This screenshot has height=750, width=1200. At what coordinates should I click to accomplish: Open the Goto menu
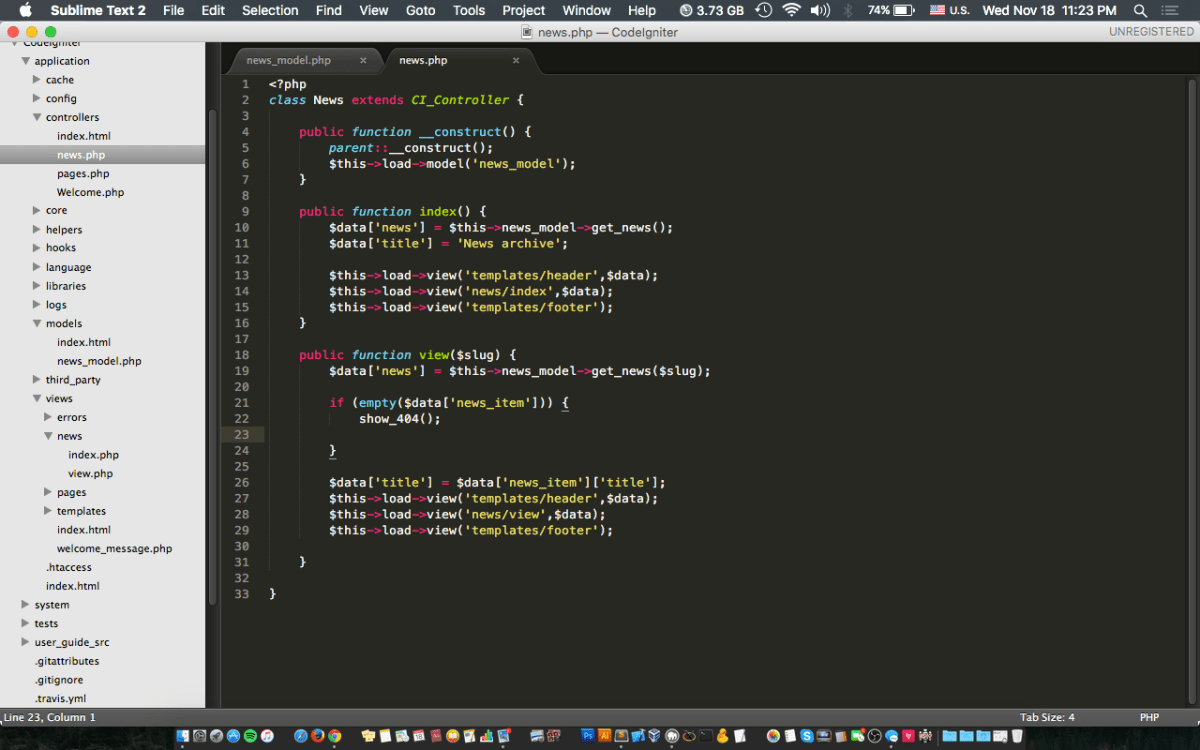coord(421,10)
